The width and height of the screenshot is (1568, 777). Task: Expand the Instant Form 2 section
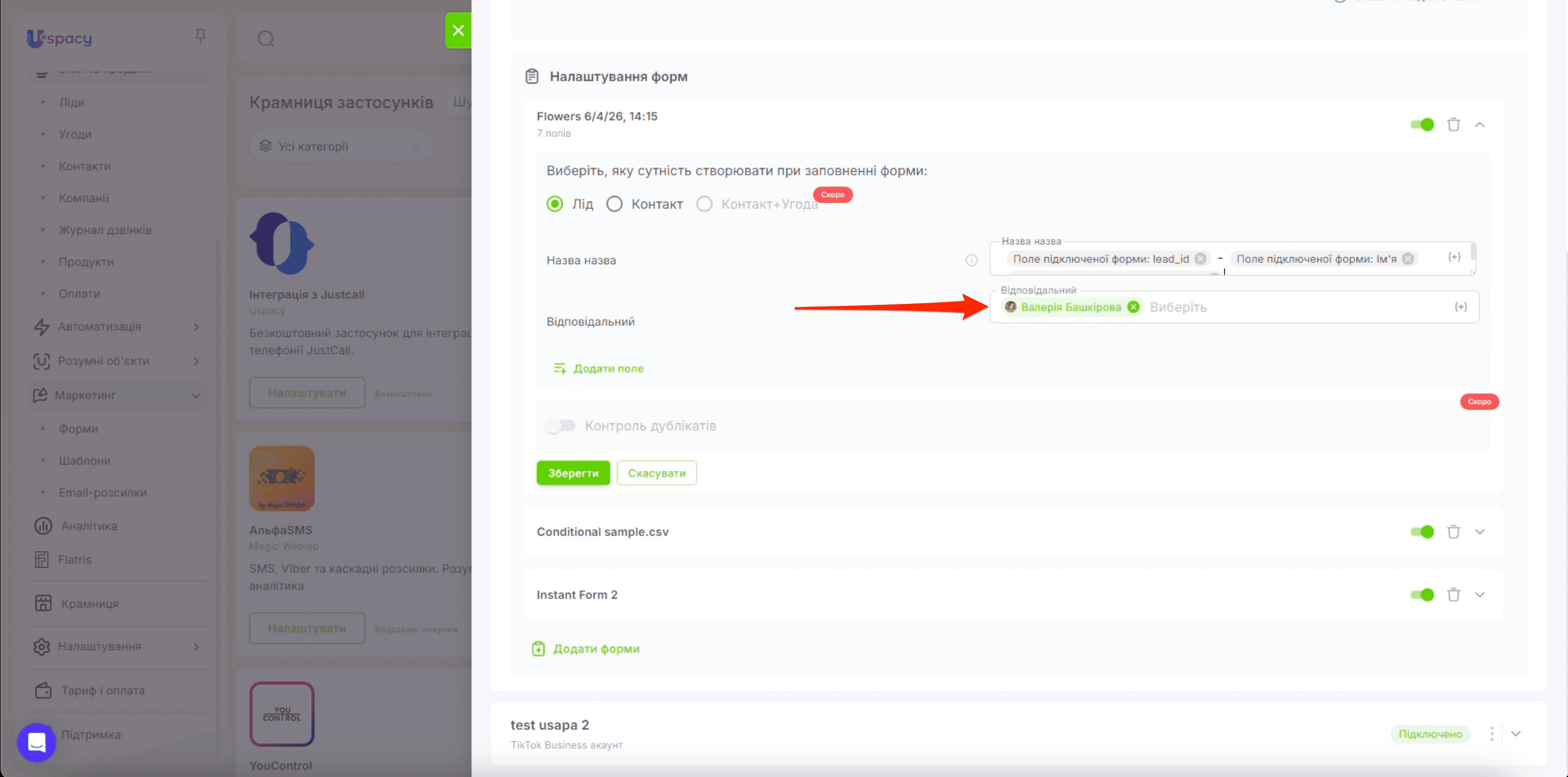coord(1480,594)
